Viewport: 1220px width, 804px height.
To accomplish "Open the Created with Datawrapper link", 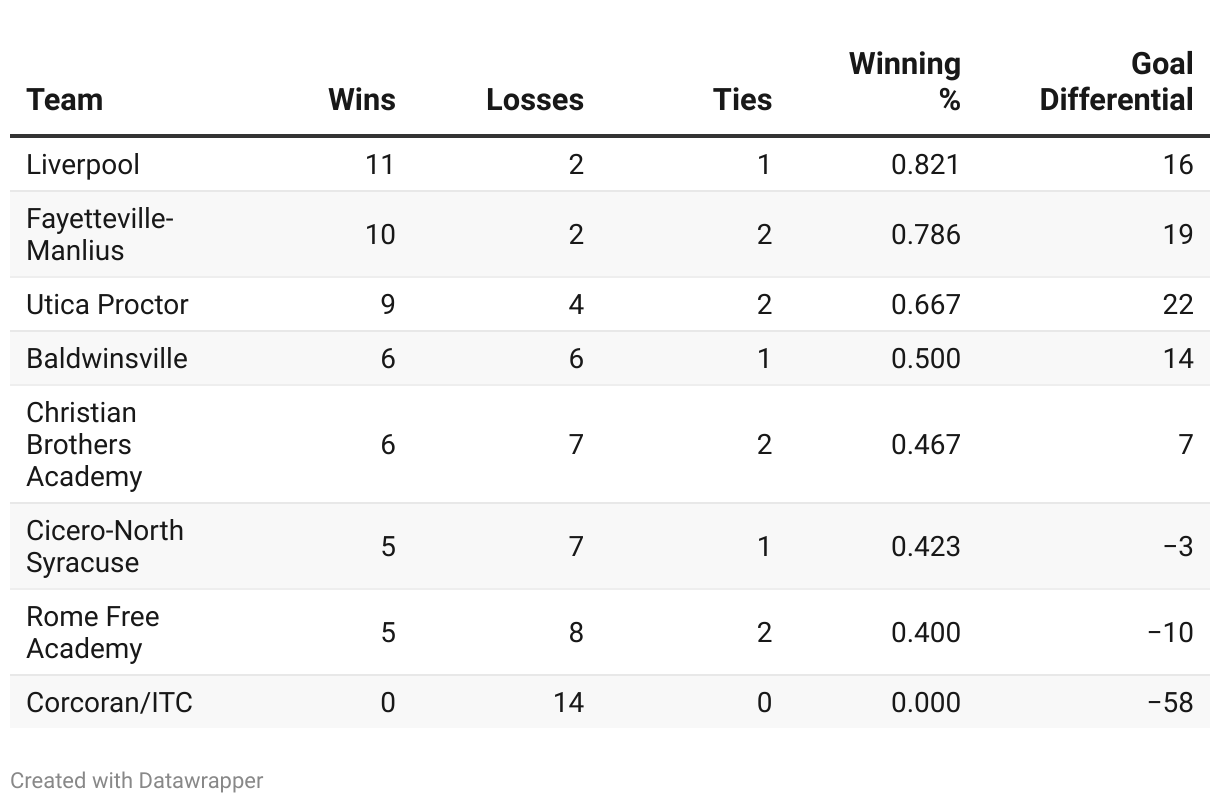I will tap(137, 780).
